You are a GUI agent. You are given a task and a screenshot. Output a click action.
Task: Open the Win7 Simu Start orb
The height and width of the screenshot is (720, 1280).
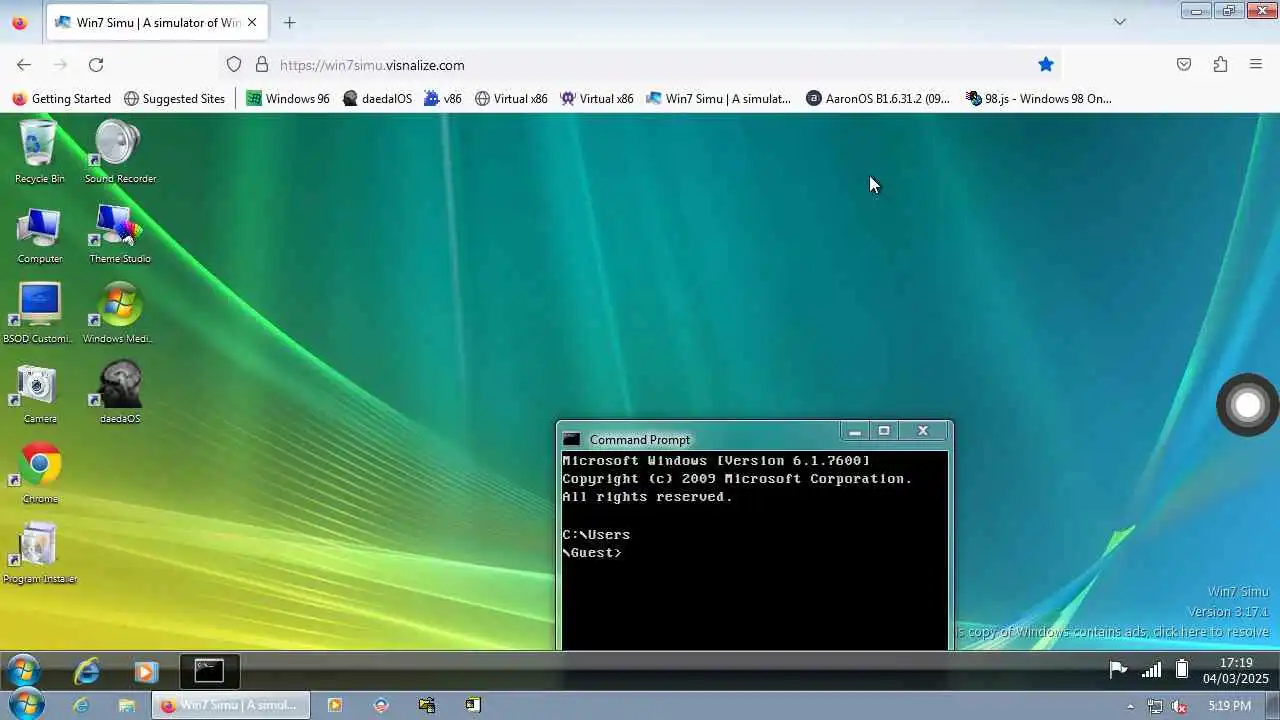[x=23, y=670]
